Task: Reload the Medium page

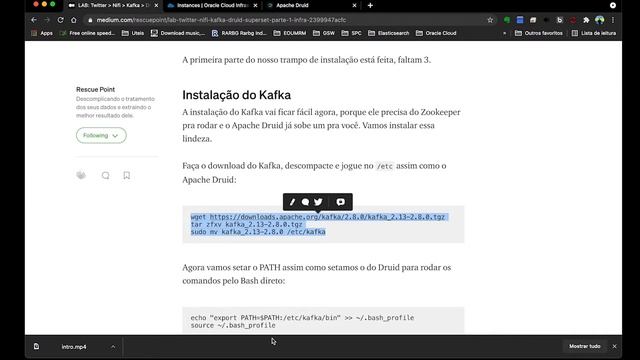Action: pyautogui.click(x=60, y=20)
